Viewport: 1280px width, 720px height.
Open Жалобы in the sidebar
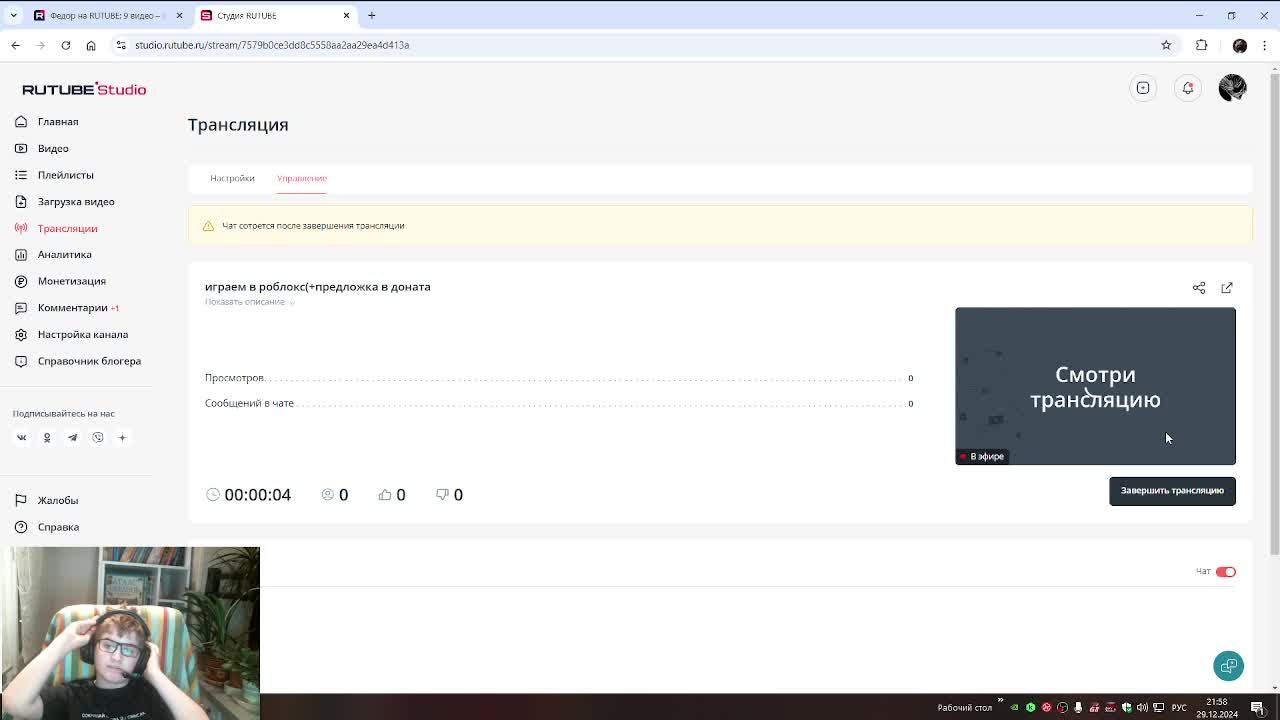pyautogui.click(x=57, y=500)
